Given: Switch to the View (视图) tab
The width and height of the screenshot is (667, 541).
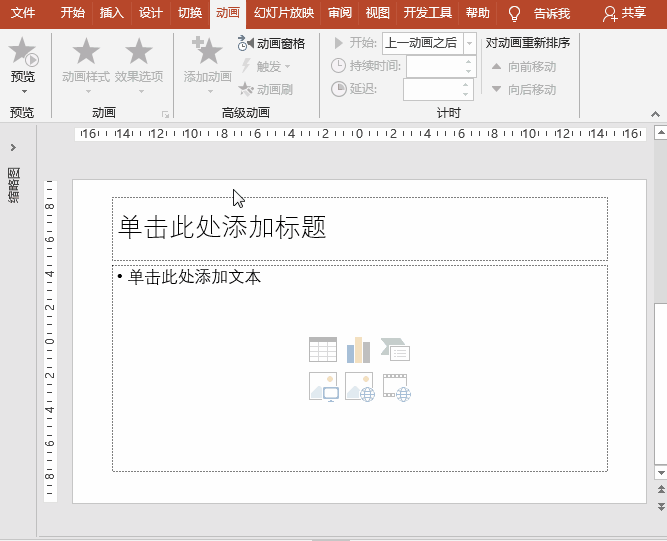Looking at the screenshot, I should click(378, 13).
